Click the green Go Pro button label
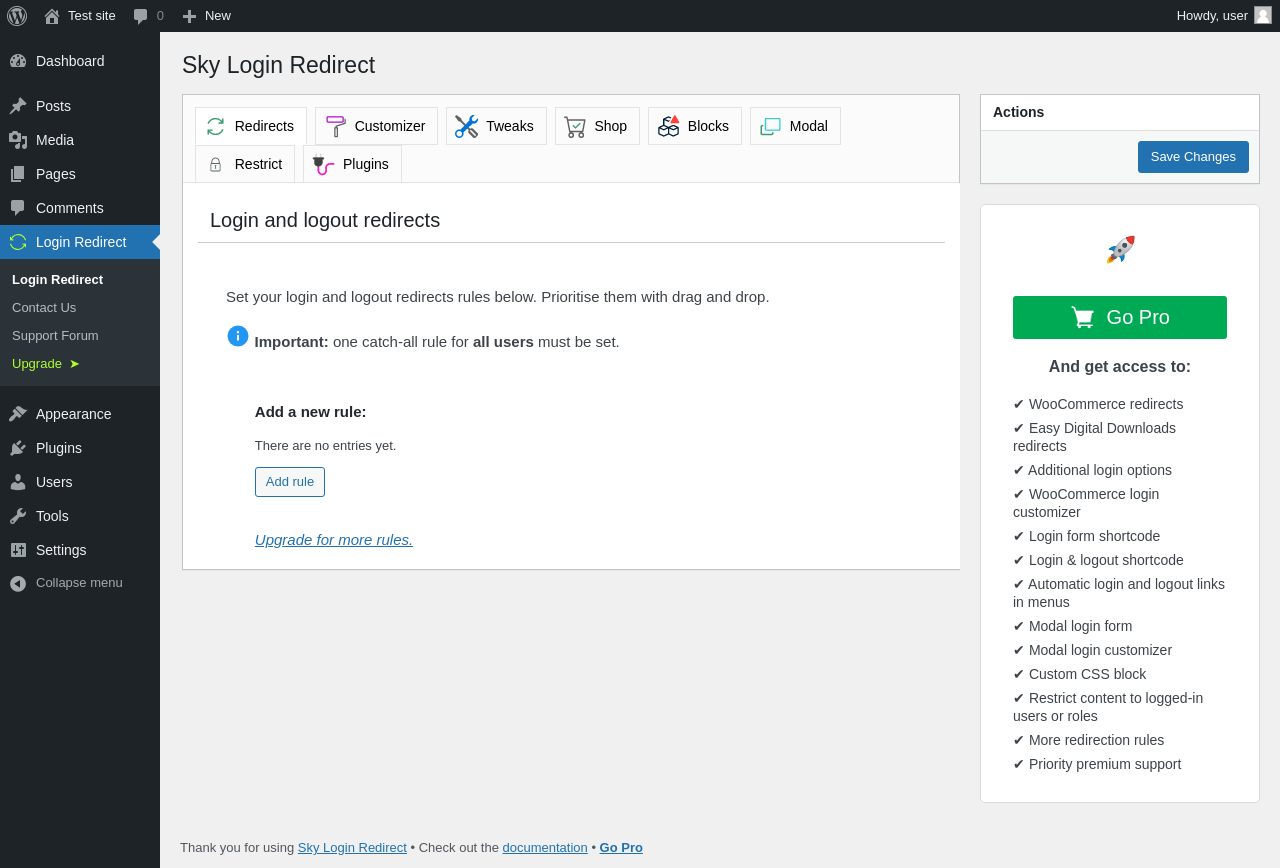The image size is (1280, 868). pos(1138,317)
